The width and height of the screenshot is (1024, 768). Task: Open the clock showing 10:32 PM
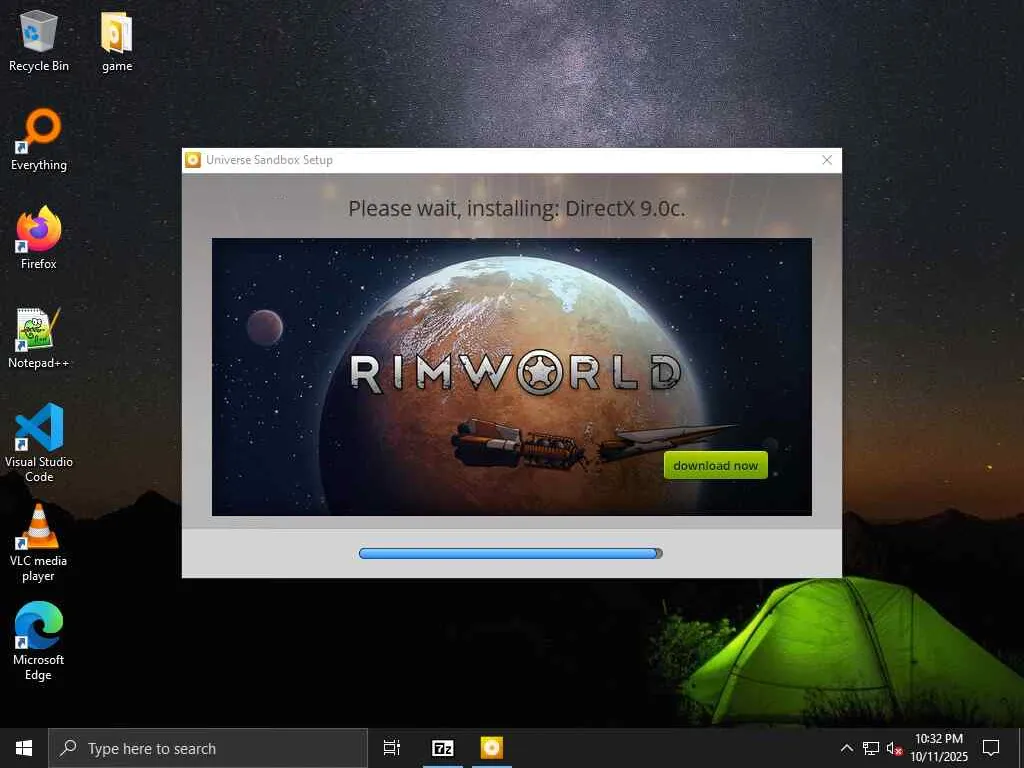coord(939,748)
